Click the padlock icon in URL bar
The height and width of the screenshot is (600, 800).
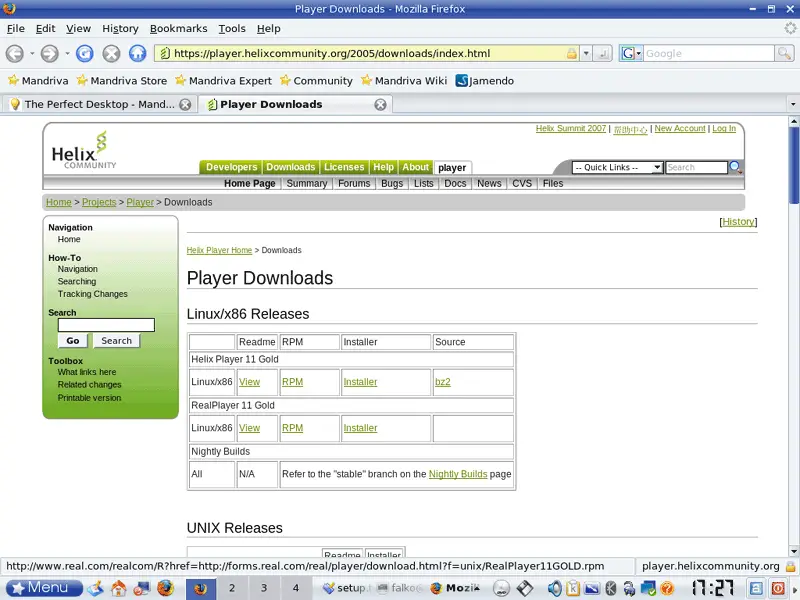571,53
